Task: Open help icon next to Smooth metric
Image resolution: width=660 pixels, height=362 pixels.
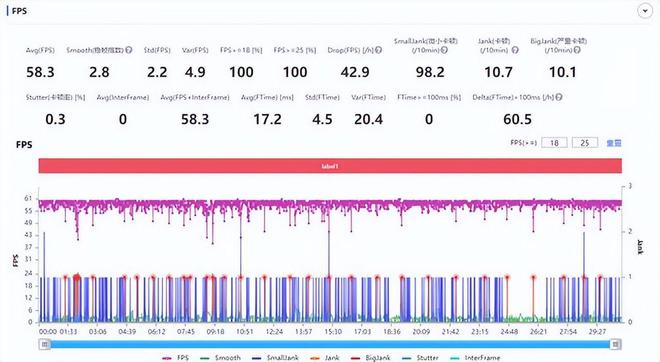Action: pos(129,50)
